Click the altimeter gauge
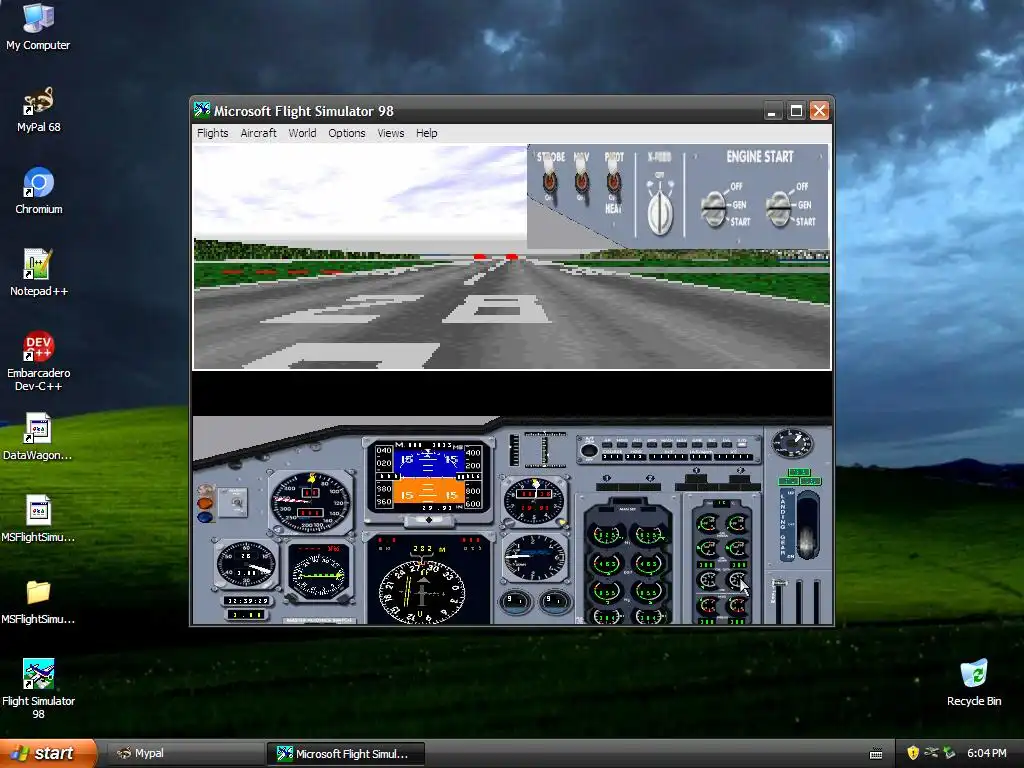 [534, 502]
